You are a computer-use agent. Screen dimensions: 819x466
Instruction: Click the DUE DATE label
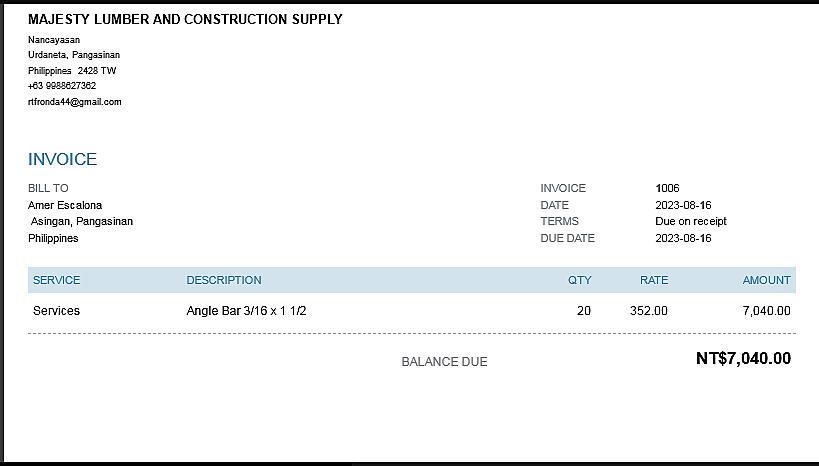567,238
